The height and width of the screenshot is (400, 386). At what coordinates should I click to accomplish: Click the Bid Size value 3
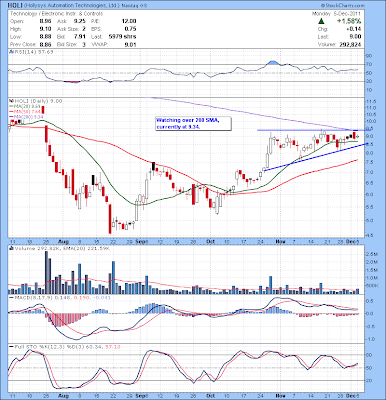[x=84, y=44]
